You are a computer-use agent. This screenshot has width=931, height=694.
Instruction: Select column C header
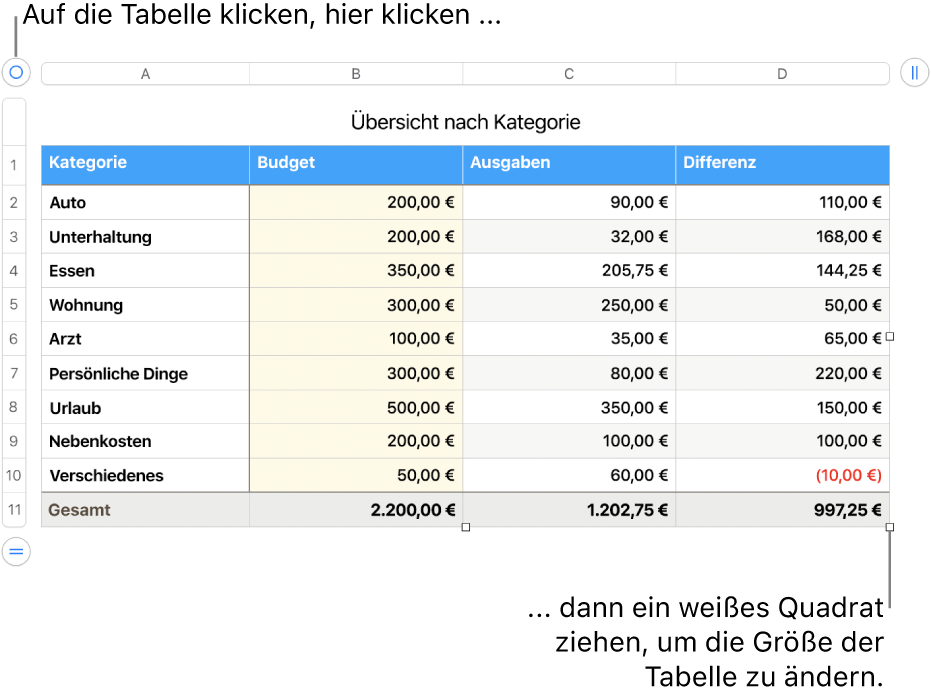coord(569,74)
